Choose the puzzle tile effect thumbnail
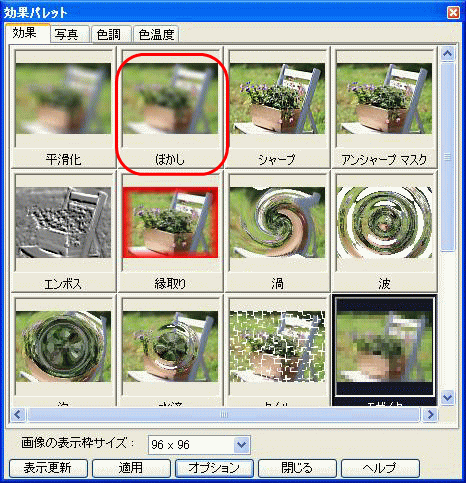Screen dimensions: 466x483 (277, 350)
